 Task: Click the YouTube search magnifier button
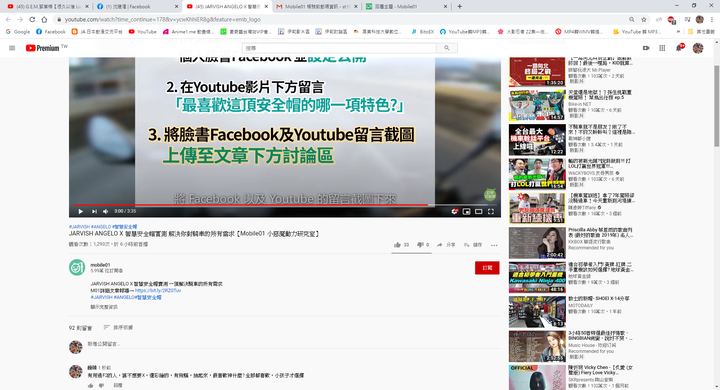tap(446, 48)
